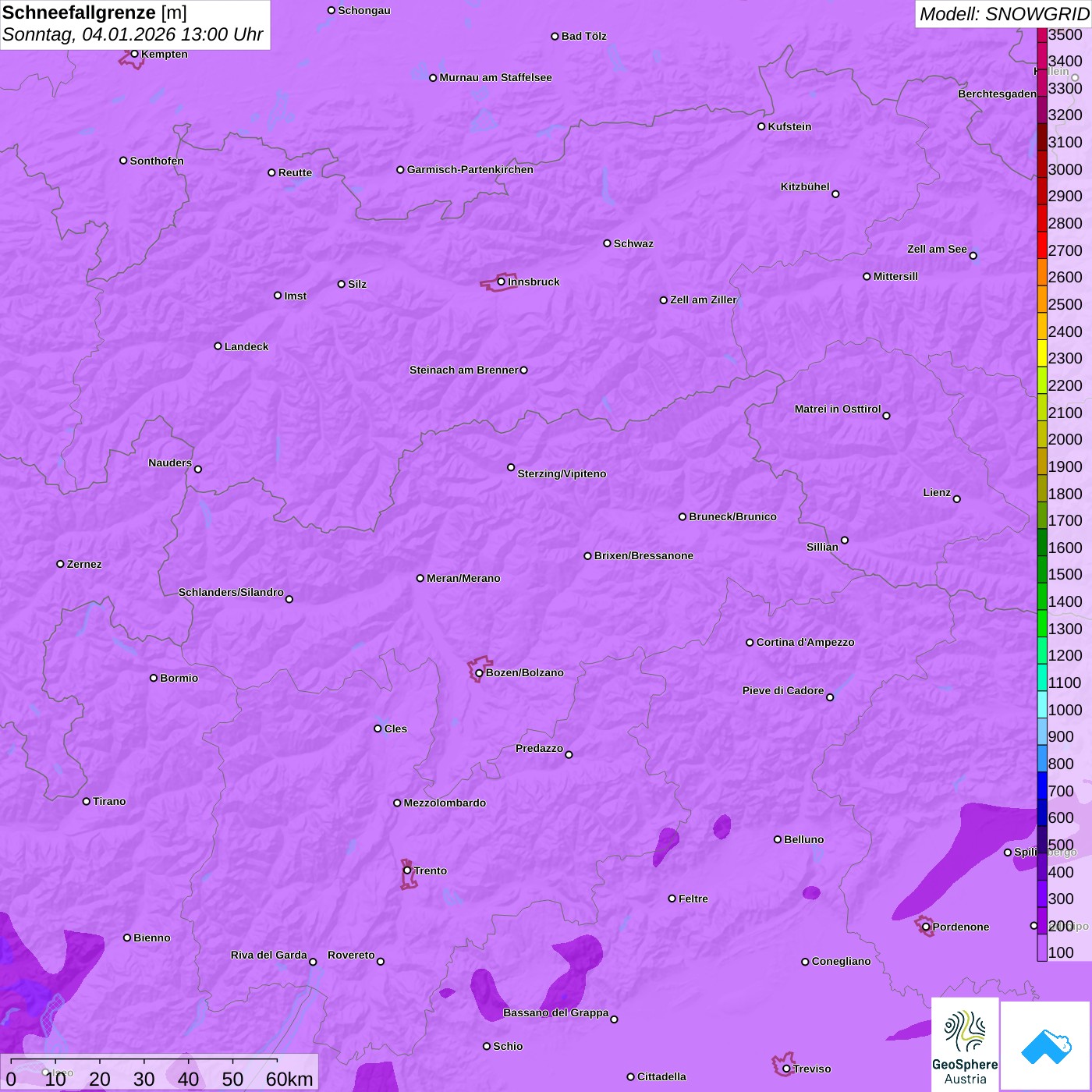Screen dimensions: 1092x1092
Task: Click the Pordenone city marker
Action: (926, 927)
